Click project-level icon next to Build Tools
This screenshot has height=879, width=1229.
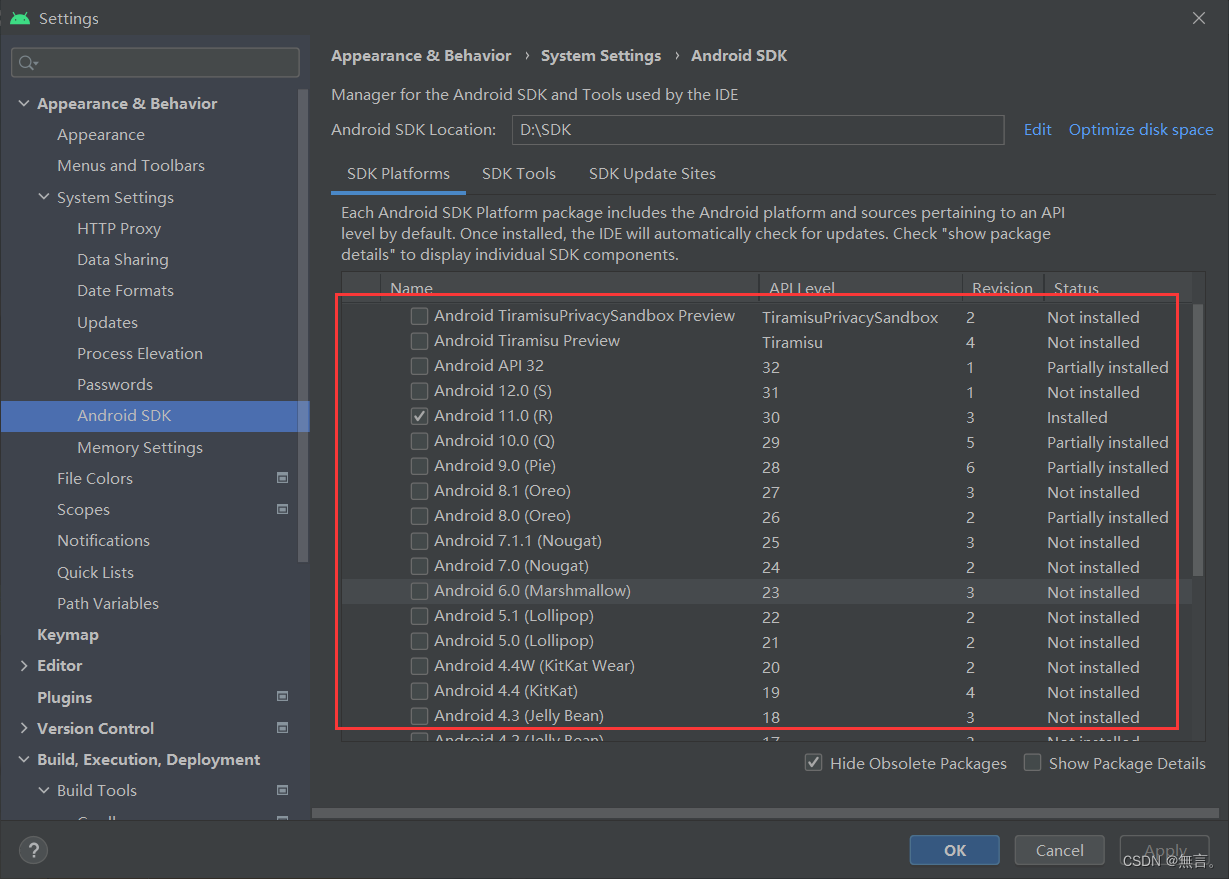pyautogui.click(x=283, y=790)
